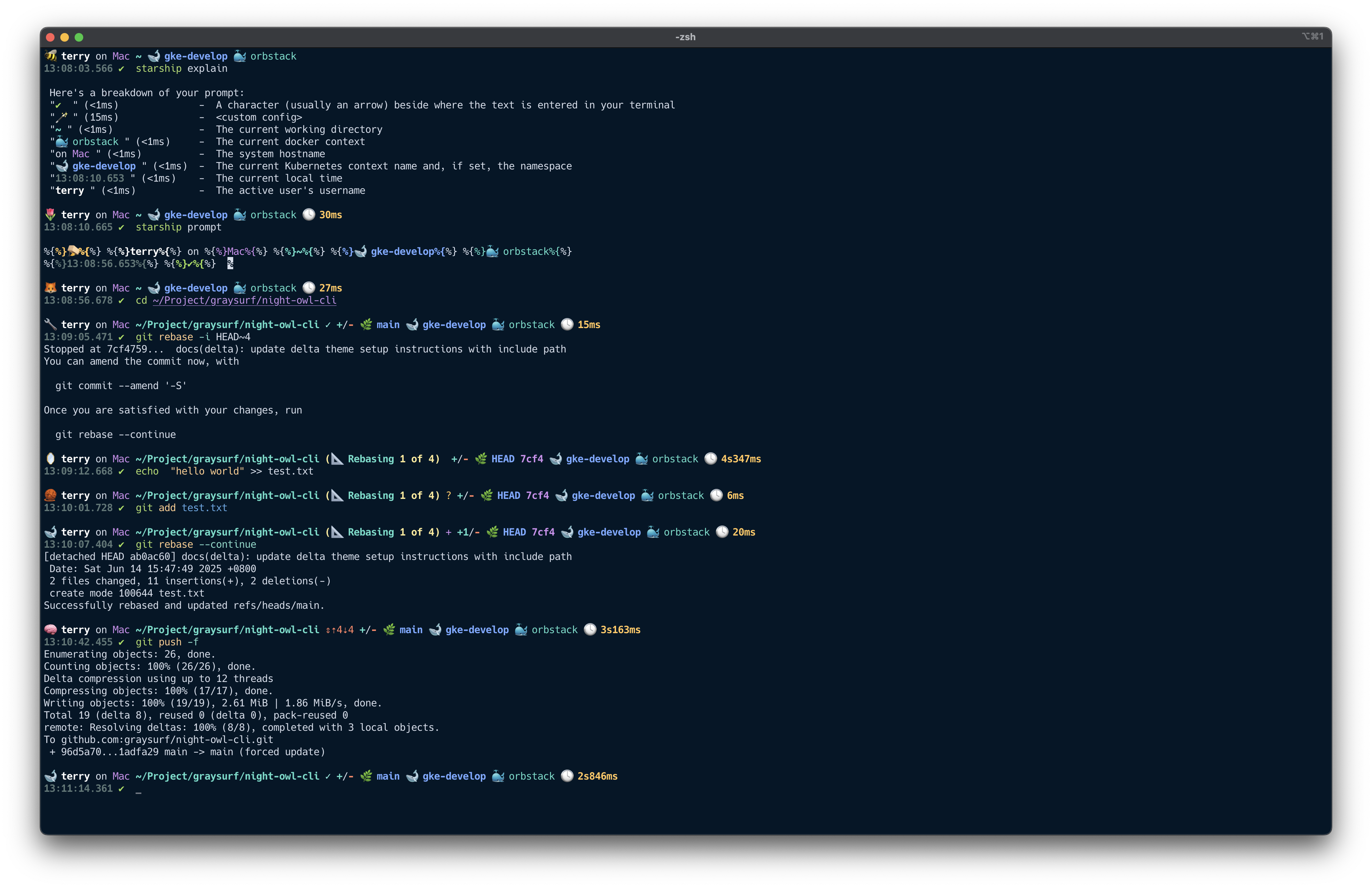Click the ruler icon in the first Rebasing 1 of 4 prompt

pyautogui.click(x=337, y=459)
